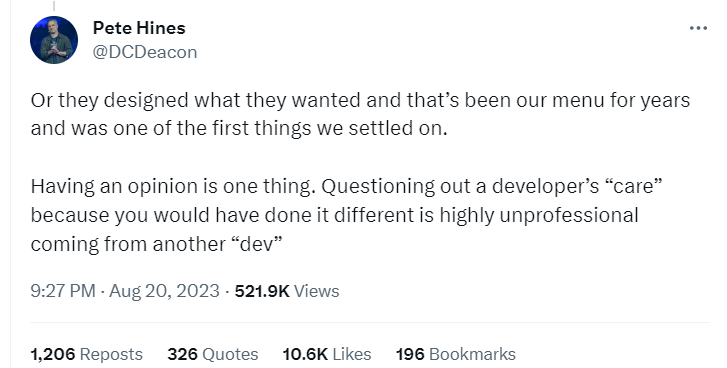Click the tweet line ending with “dev”
727x368 pixels.
(157, 244)
